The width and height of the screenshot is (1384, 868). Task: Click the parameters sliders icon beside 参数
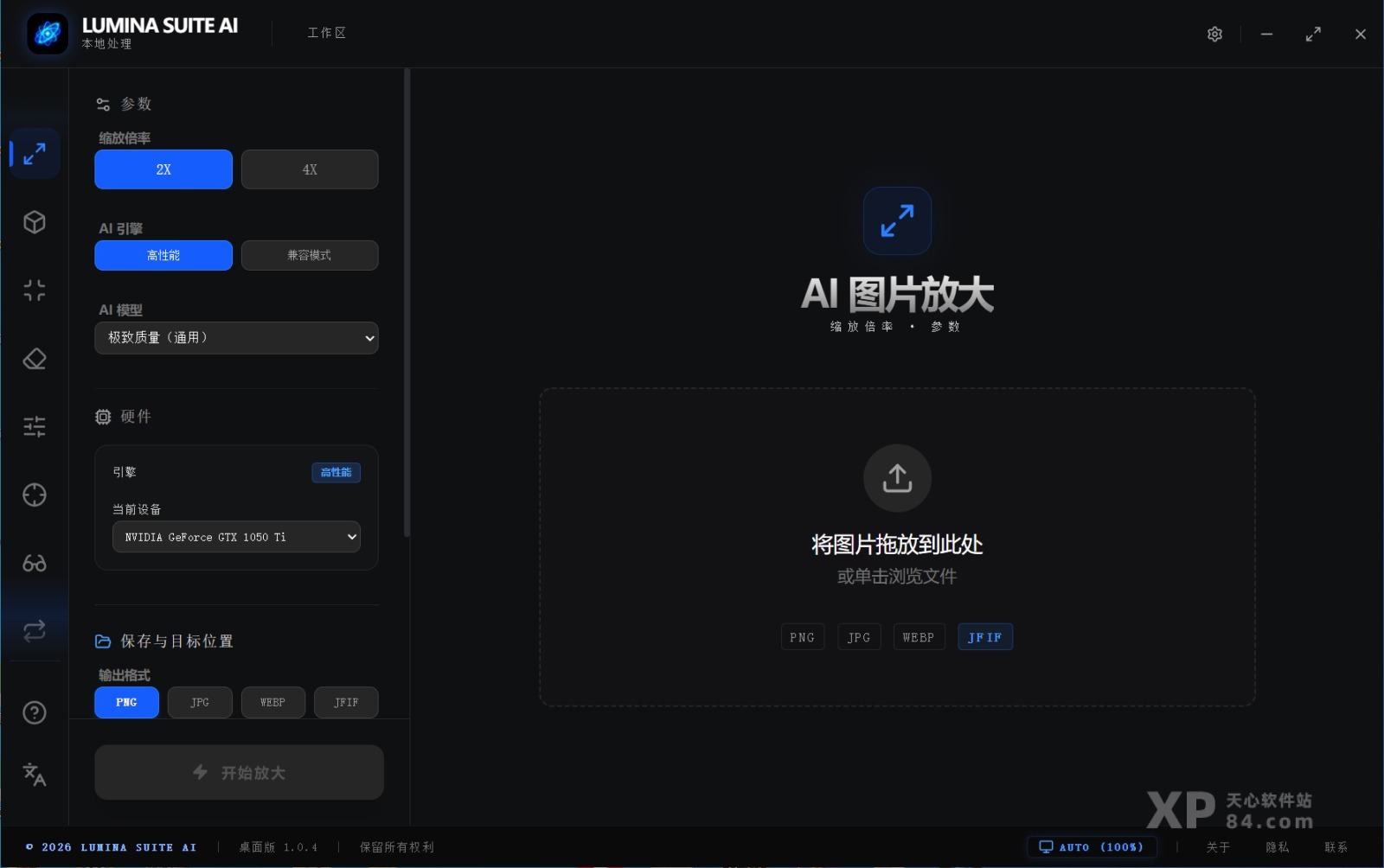[x=103, y=105]
